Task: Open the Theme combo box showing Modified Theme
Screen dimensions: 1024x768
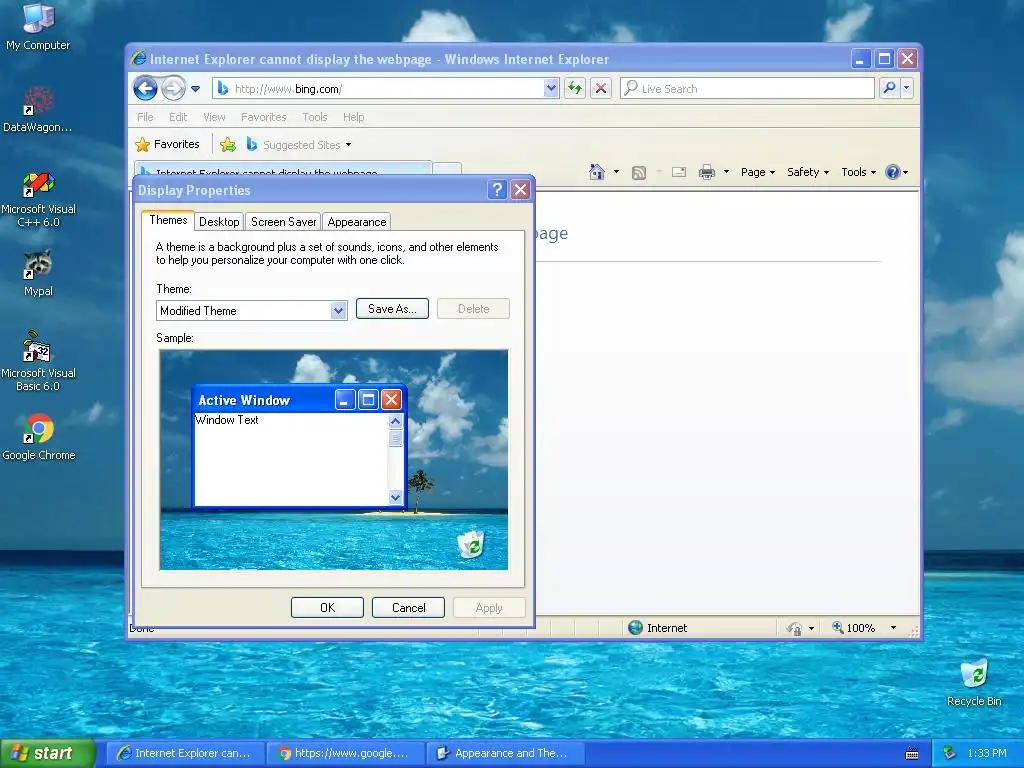Action: pyautogui.click(x=251, y=310)
